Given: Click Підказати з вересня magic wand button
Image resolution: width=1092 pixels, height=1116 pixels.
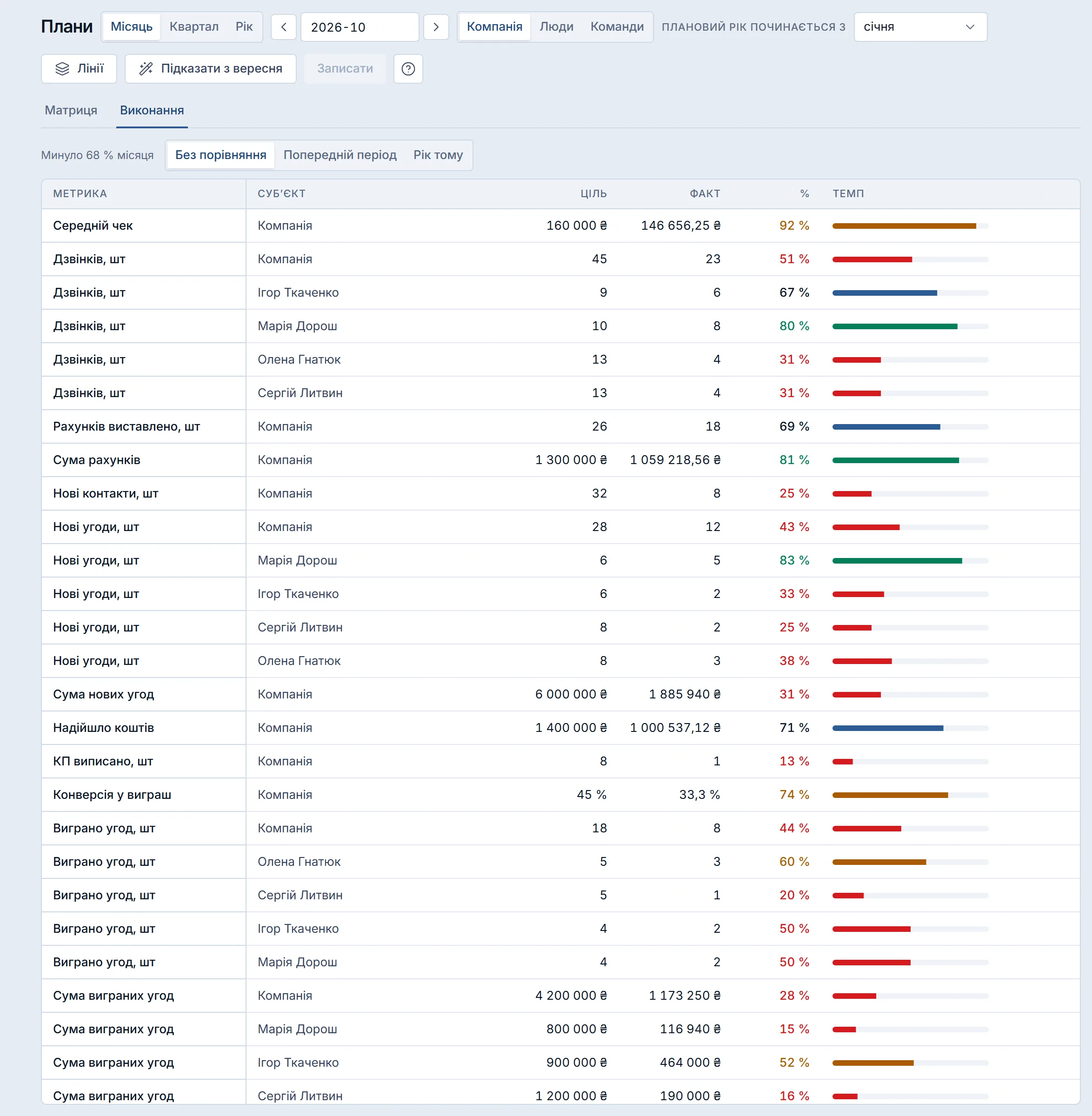Looking at the screenshot, I should tap(211, 69).
